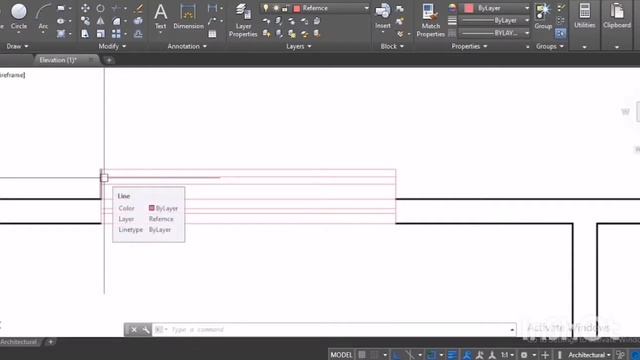The image size is (640, 360).
Task: Click the Trim tool icon
Action: click(116, 8)
